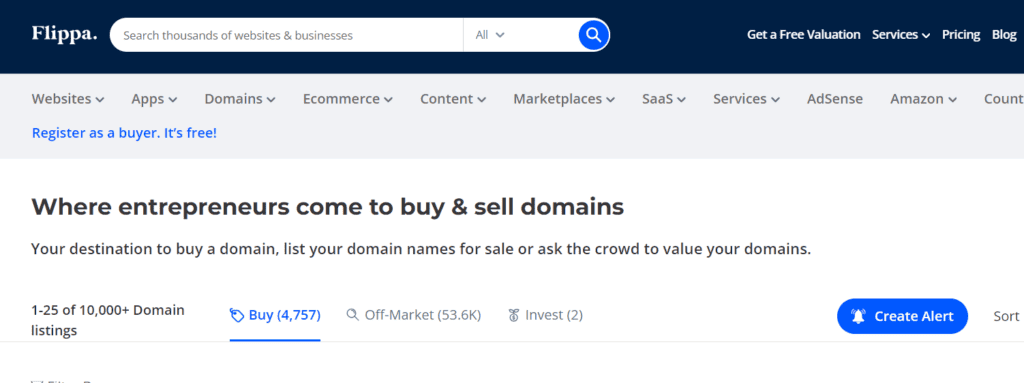Image resolution: width=1024 pixels, height=383 pixels.
Task: Open the Ecommerce dropdown
Action: point(347,99)
